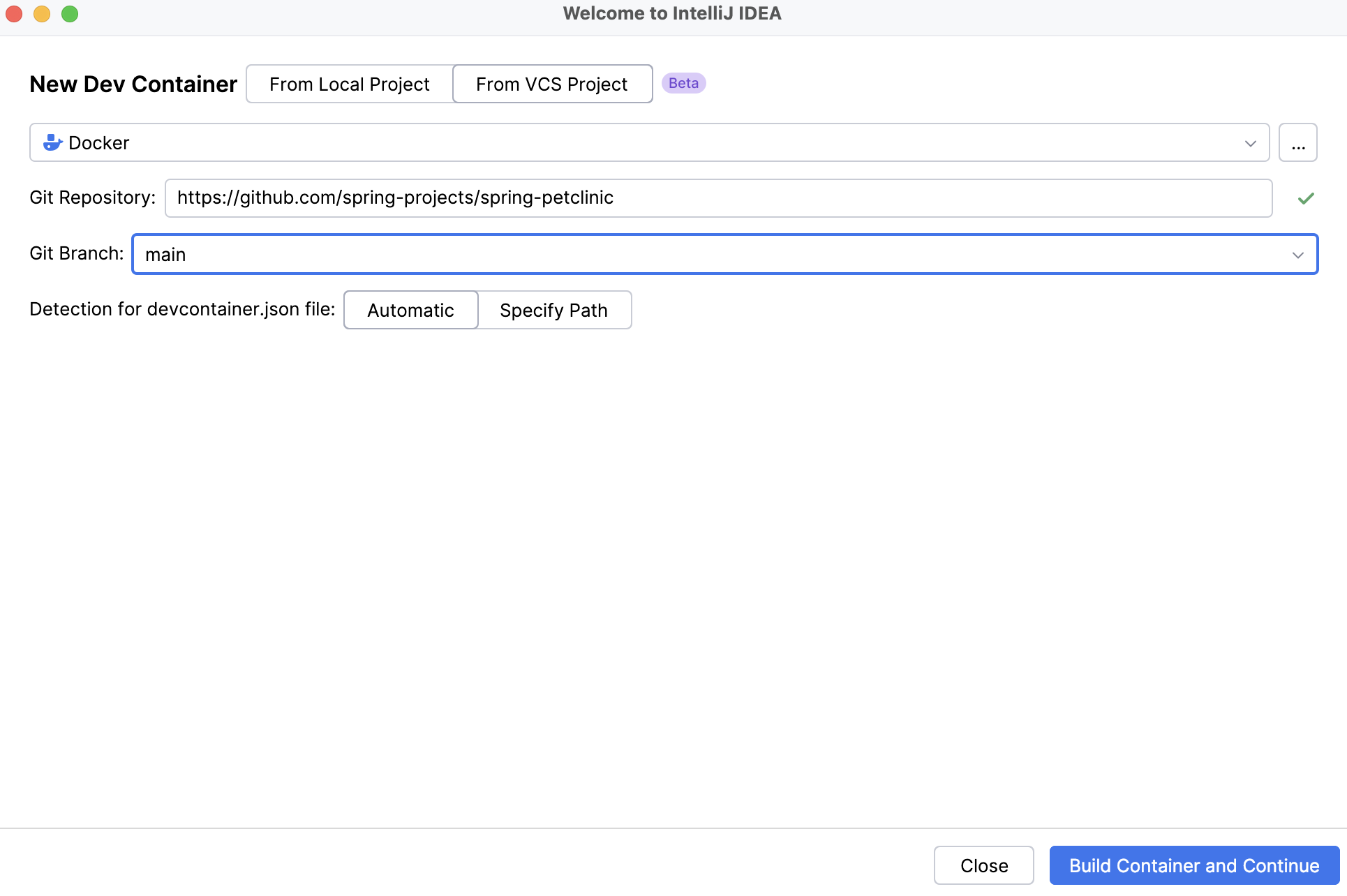
Task: Minimize window with yellow button
Action: tap(42, 14)
